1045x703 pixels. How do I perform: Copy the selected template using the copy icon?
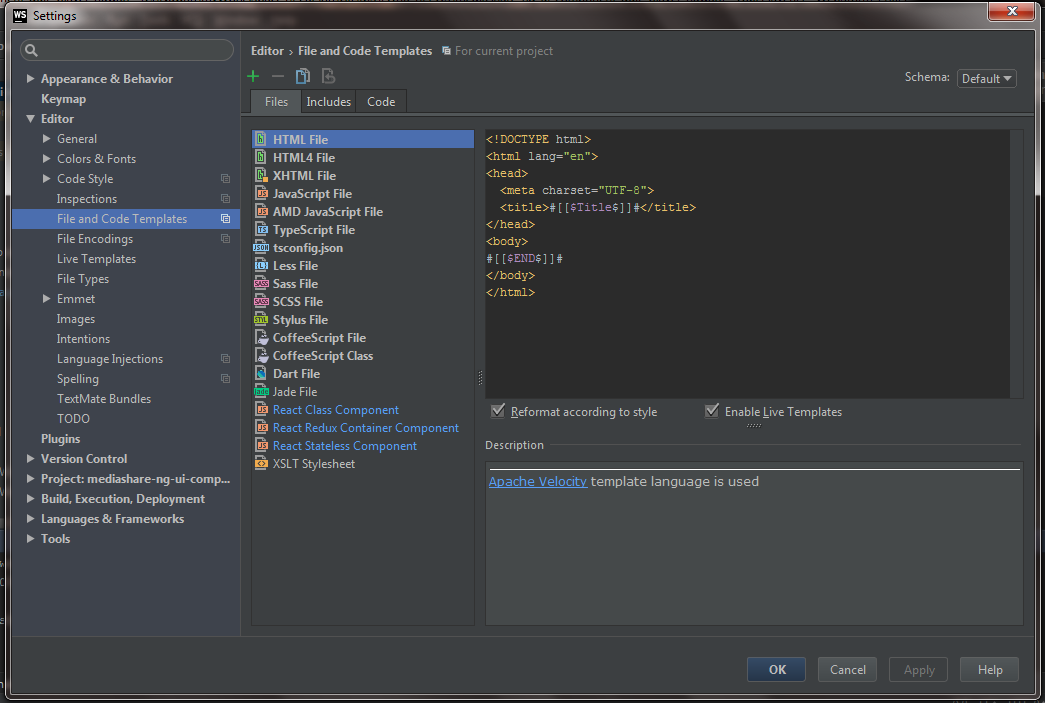point(303,76)
